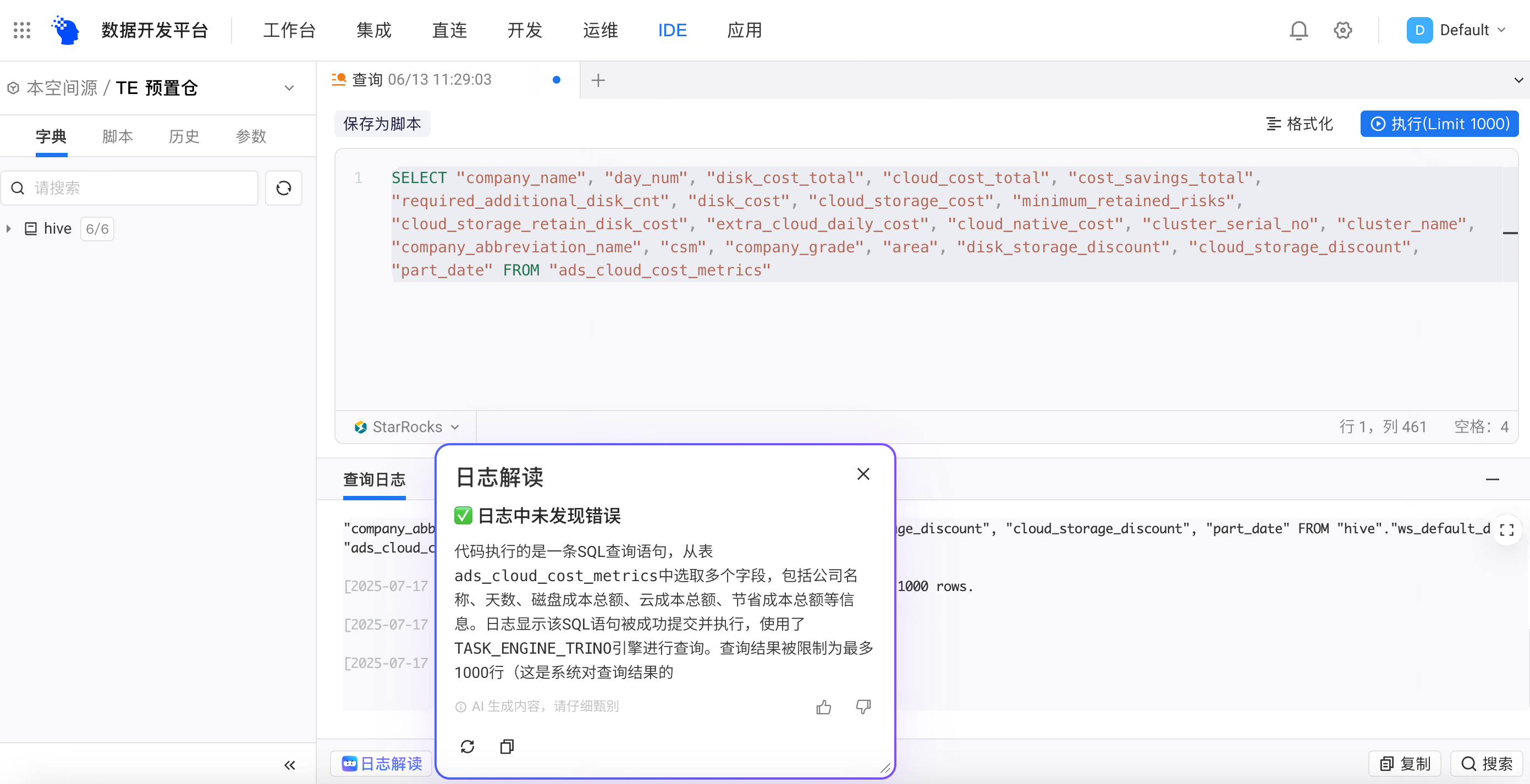Expand the hive tree node
Image resolution: width=1530 pixels, height=784 pixels.
[9, 229]
